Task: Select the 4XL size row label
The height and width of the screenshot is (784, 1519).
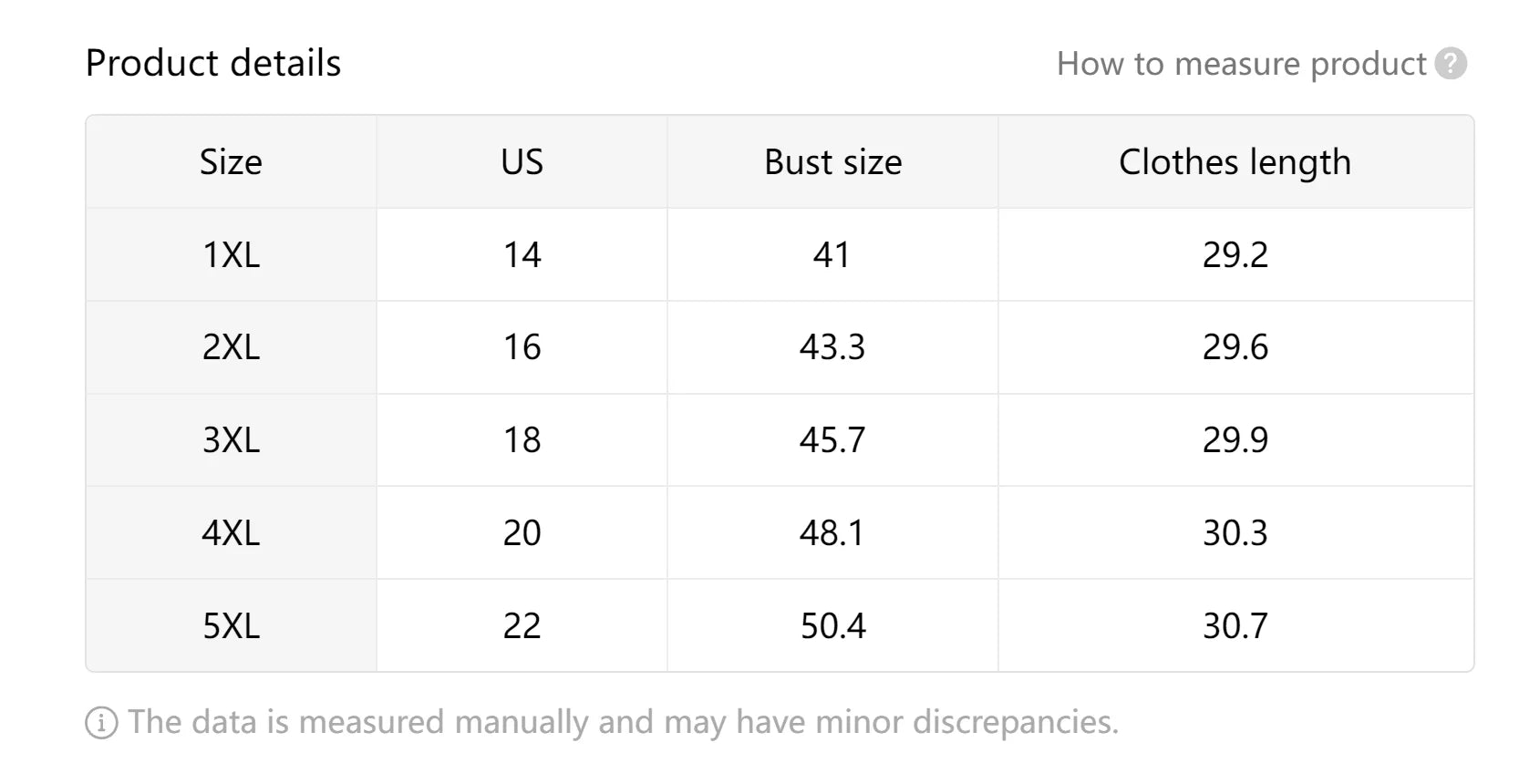Action: coord(231,532)
